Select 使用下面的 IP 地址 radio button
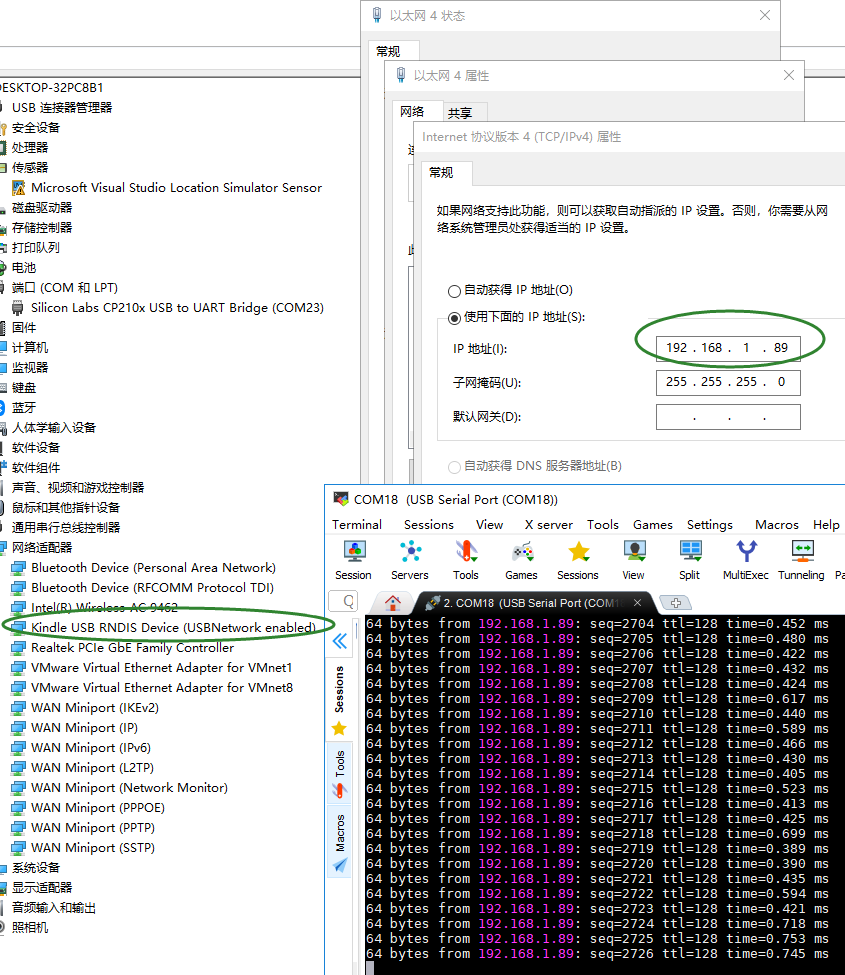Viewport: 845px width, 975px height. click(x=455, y=318)
